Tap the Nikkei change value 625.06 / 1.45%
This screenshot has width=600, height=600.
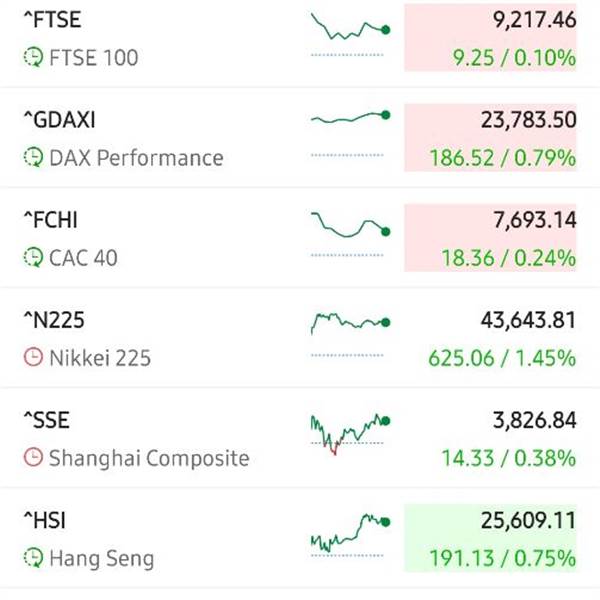(502, 358)
